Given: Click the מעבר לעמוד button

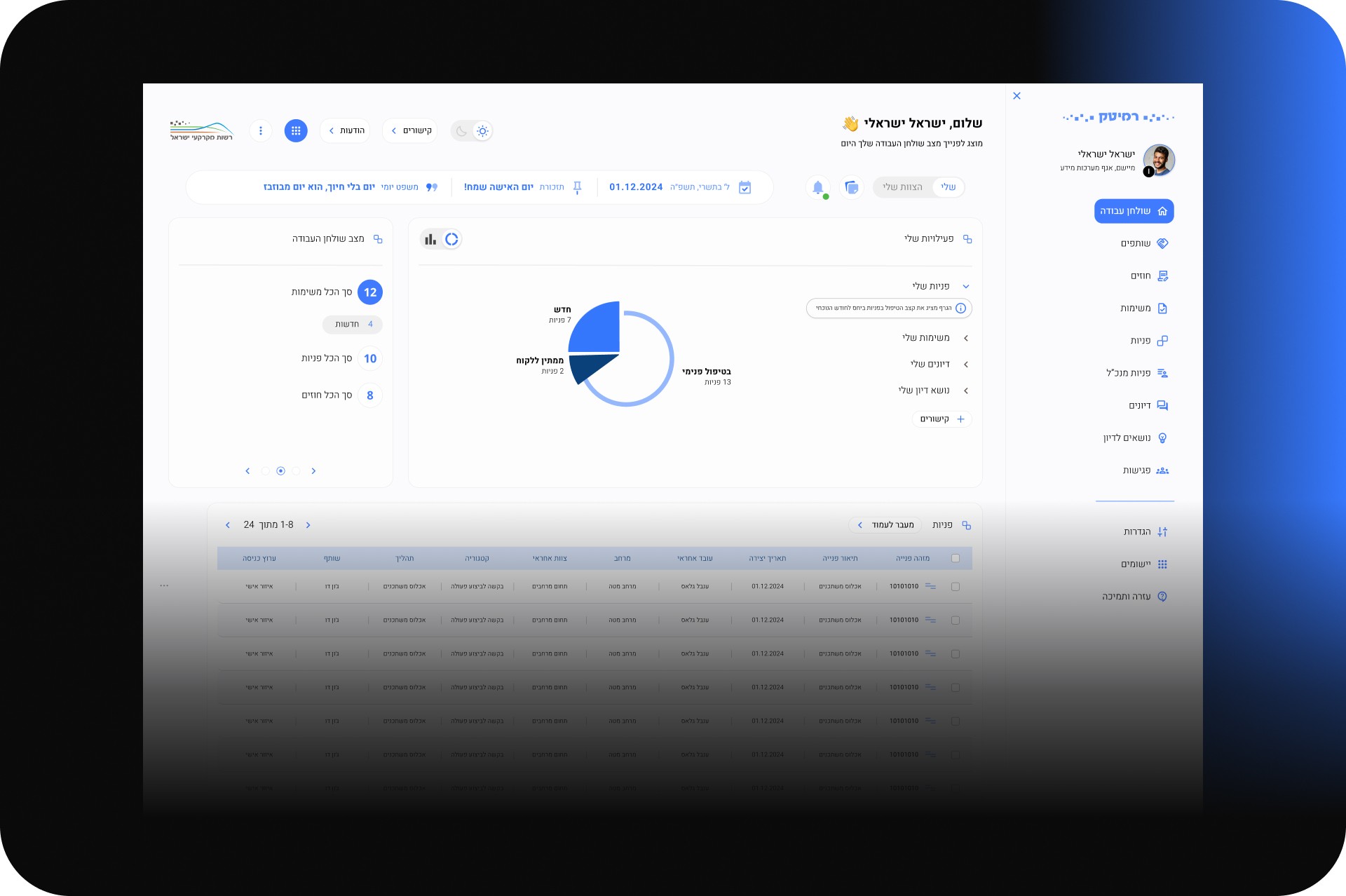Looking at the screenshot, I should tap(885, 525).
